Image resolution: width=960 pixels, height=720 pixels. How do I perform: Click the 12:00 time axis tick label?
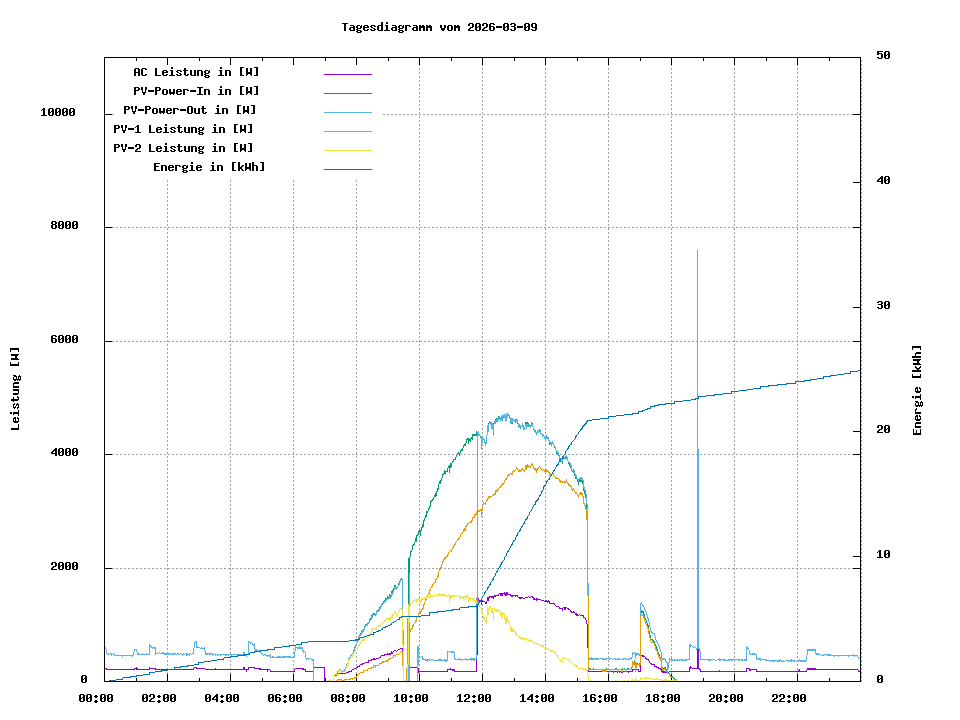tap(475, 698)
